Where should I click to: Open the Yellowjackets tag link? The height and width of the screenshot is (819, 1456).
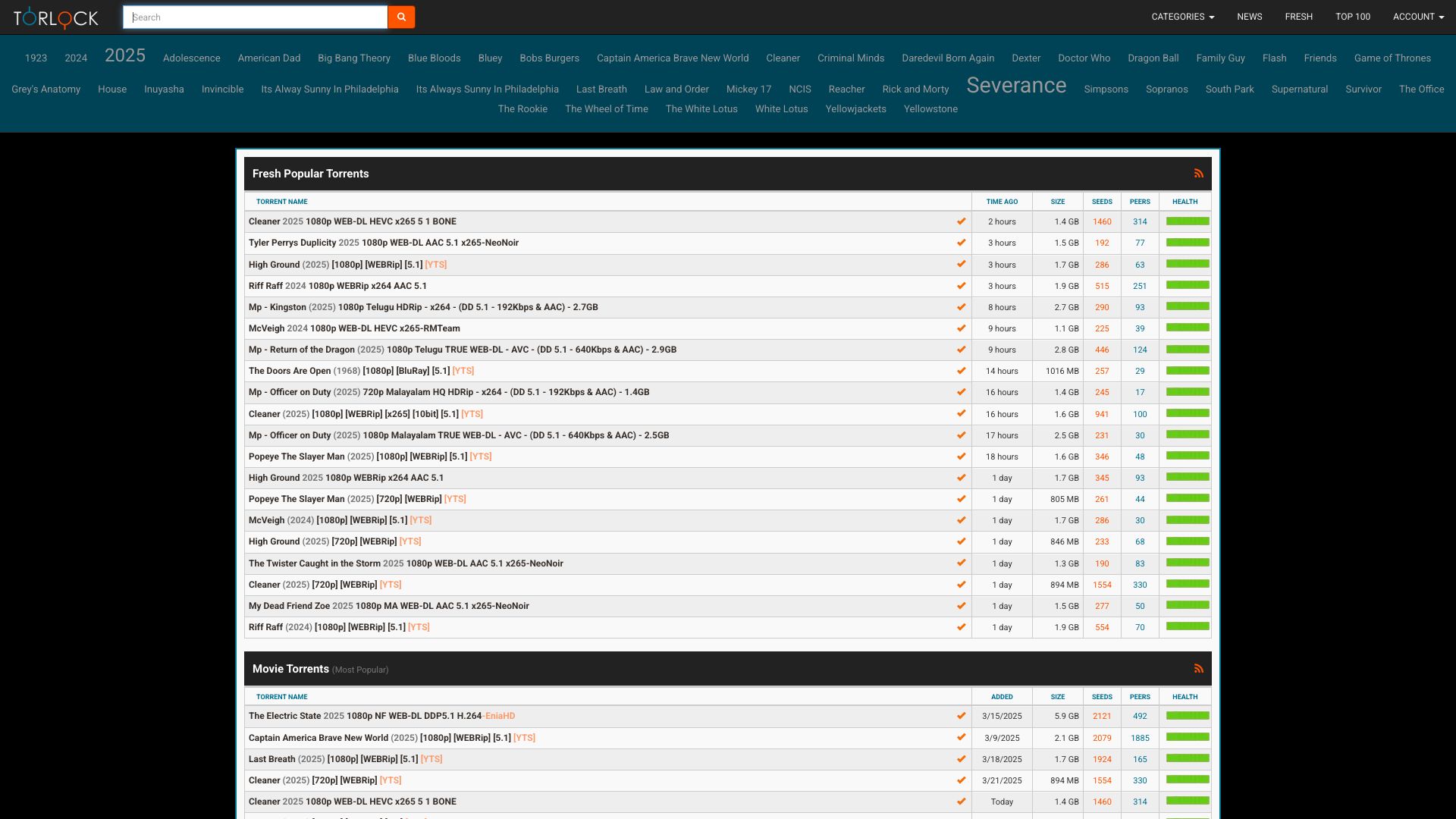coord(855,109)
